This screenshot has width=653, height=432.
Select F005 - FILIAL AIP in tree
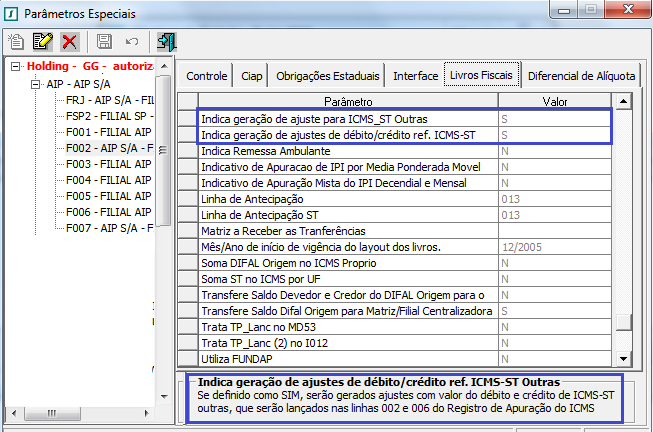pyautogui.click(x=108, y=196)
